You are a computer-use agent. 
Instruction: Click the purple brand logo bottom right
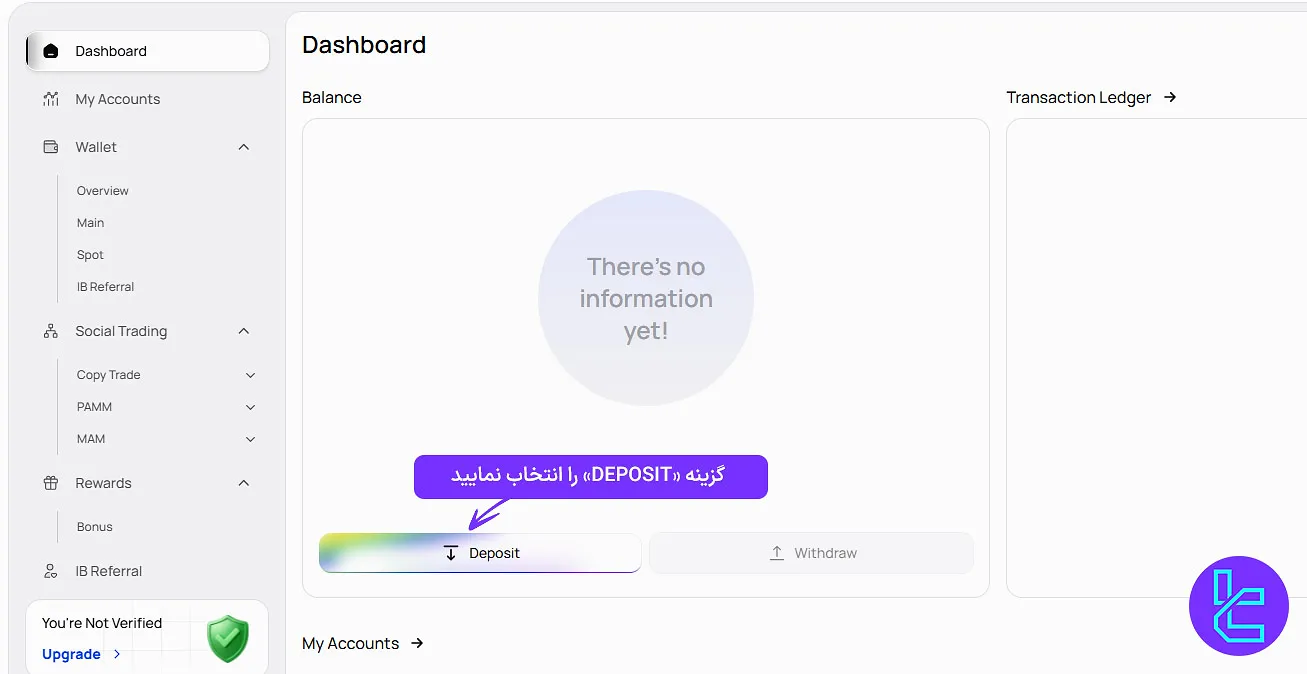pyautogui.click(x=1239, y=605)
